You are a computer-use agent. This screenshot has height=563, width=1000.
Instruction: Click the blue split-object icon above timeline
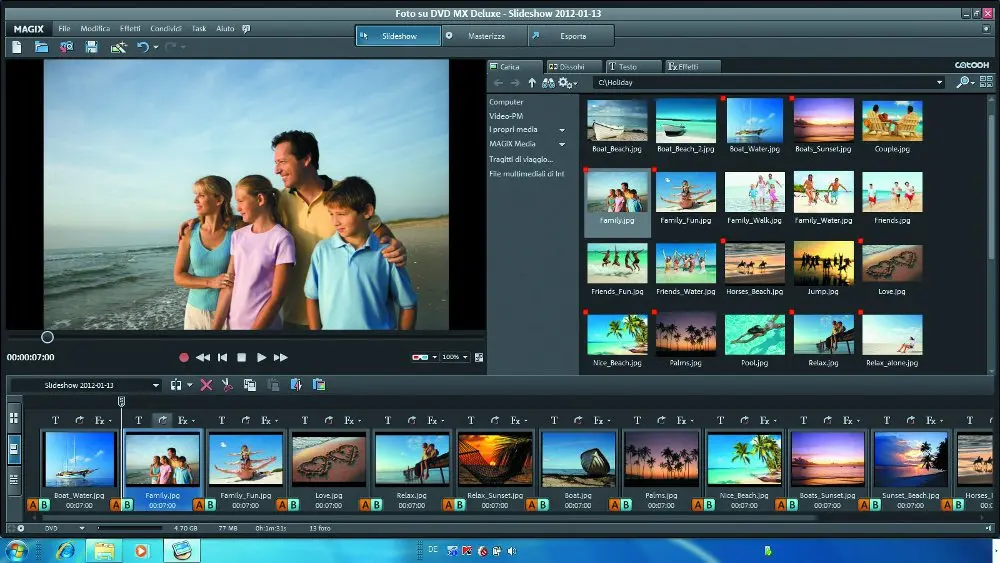[296, 384]
